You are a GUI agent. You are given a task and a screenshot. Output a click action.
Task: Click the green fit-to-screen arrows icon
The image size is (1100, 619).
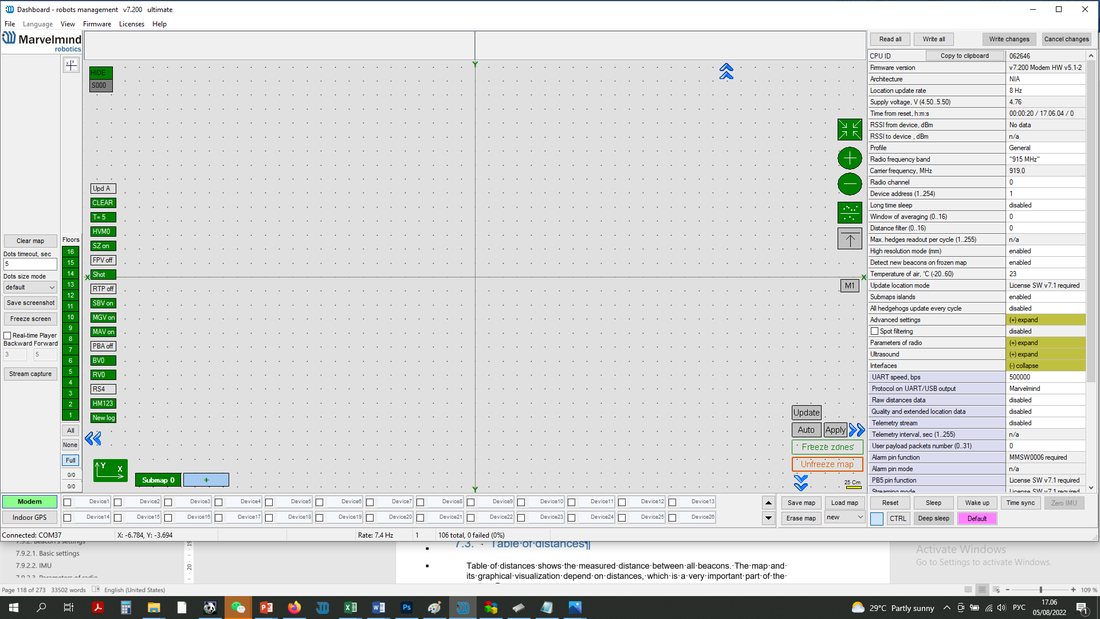click(850, 129)
